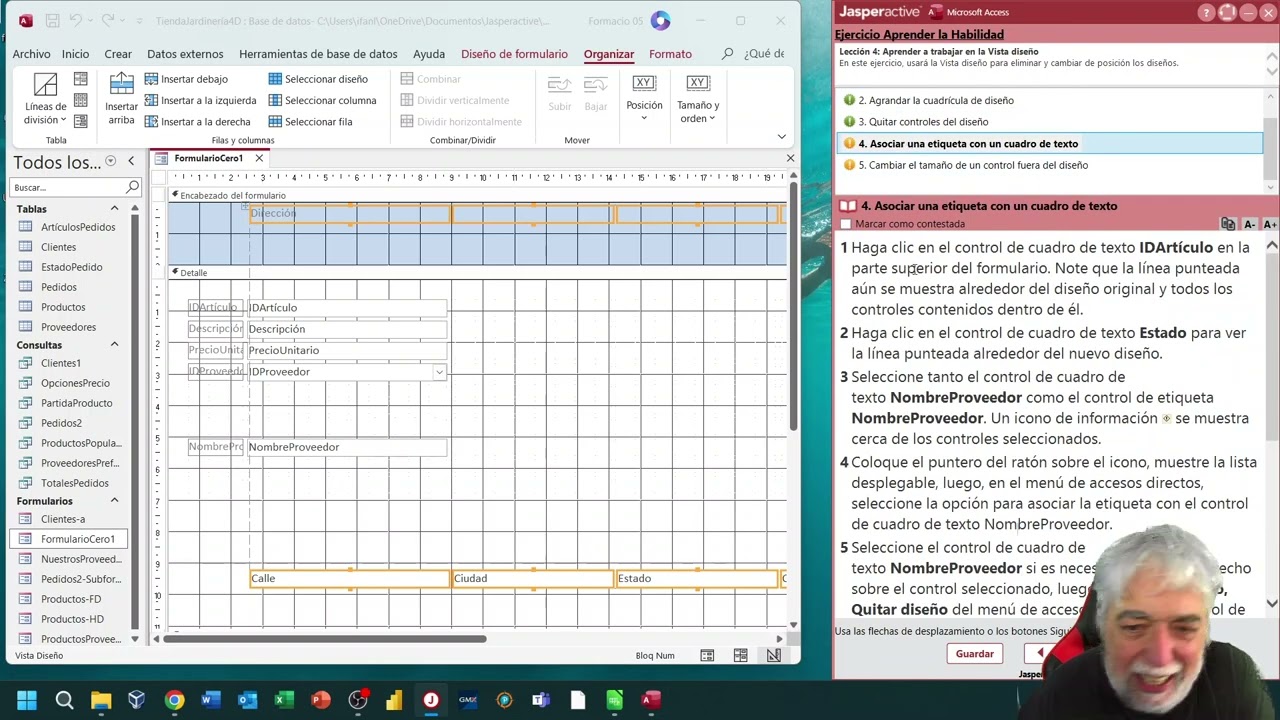Open Google Chrome from the taskbar
1280x720 pixels.
coord(174,700)
